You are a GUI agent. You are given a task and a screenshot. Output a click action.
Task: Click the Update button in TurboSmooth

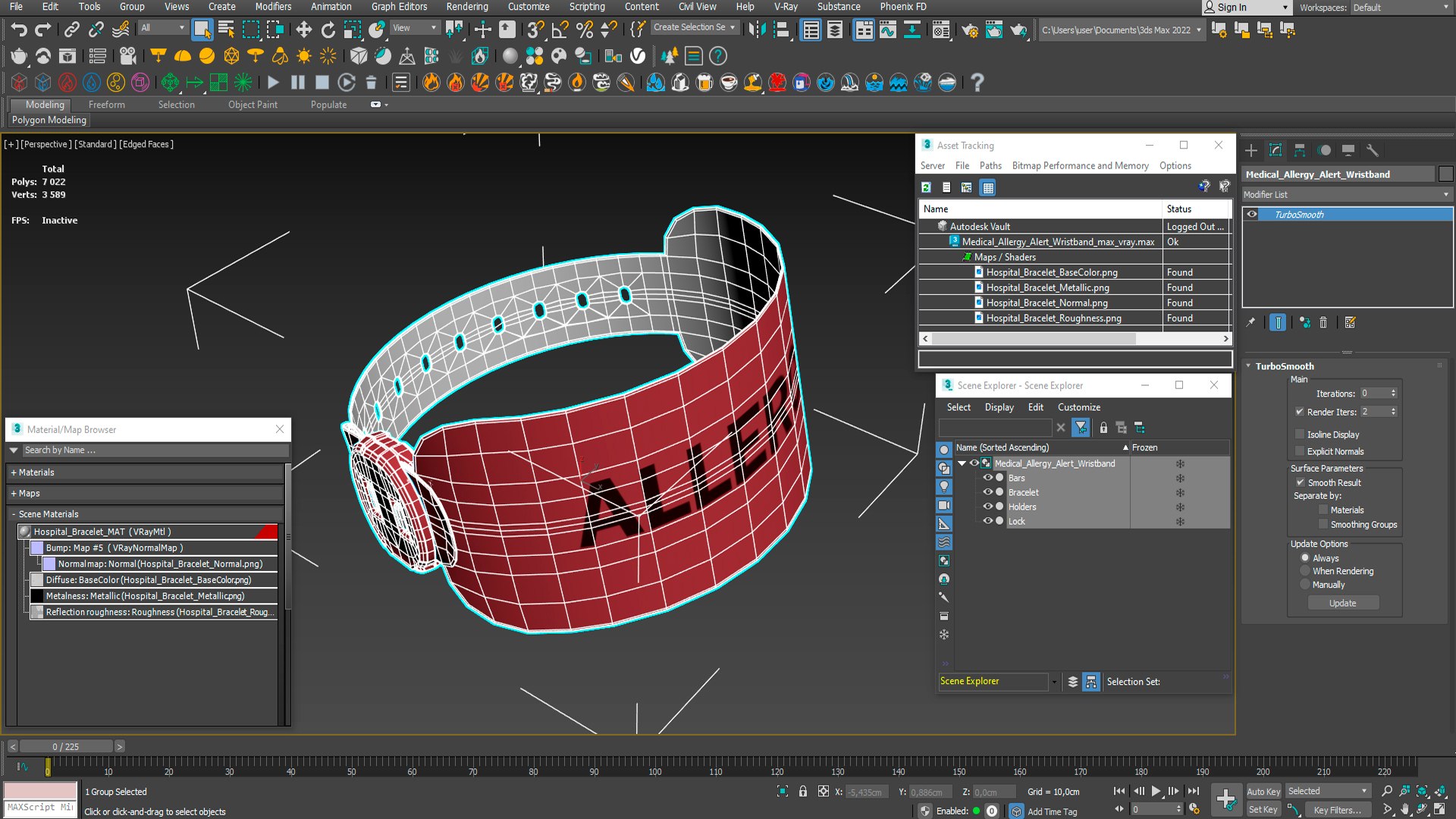tap(1342, 603)
